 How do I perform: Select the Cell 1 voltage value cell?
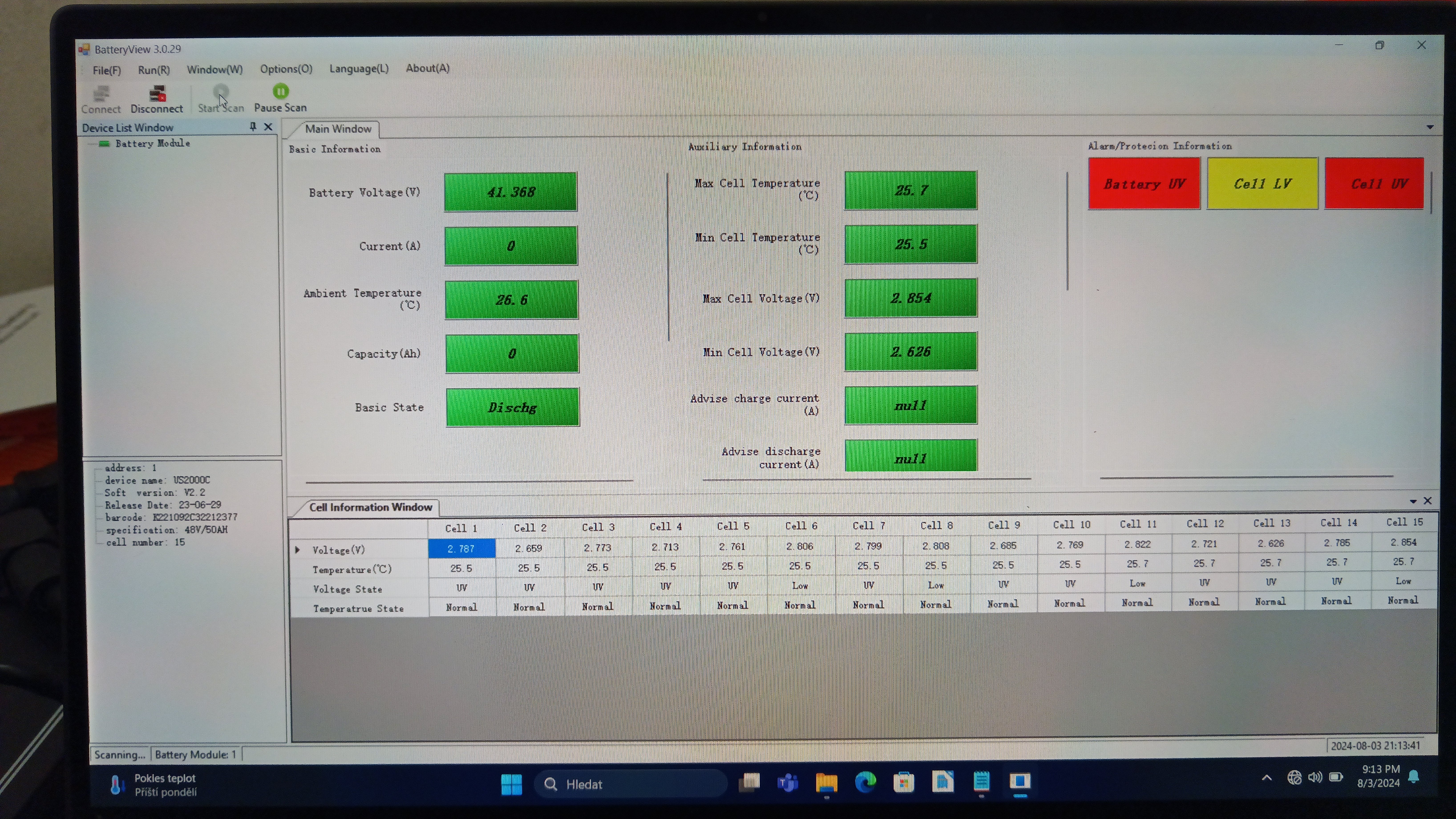point(461,548)
